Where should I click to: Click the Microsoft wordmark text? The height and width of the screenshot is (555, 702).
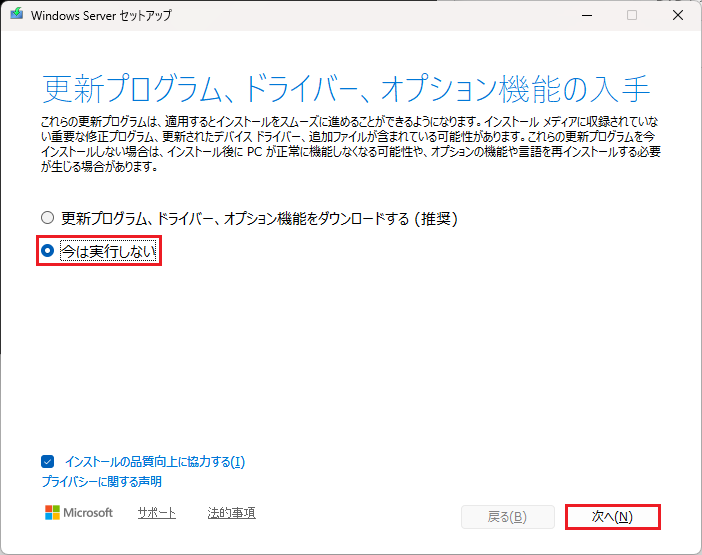[x=89, y=513]
